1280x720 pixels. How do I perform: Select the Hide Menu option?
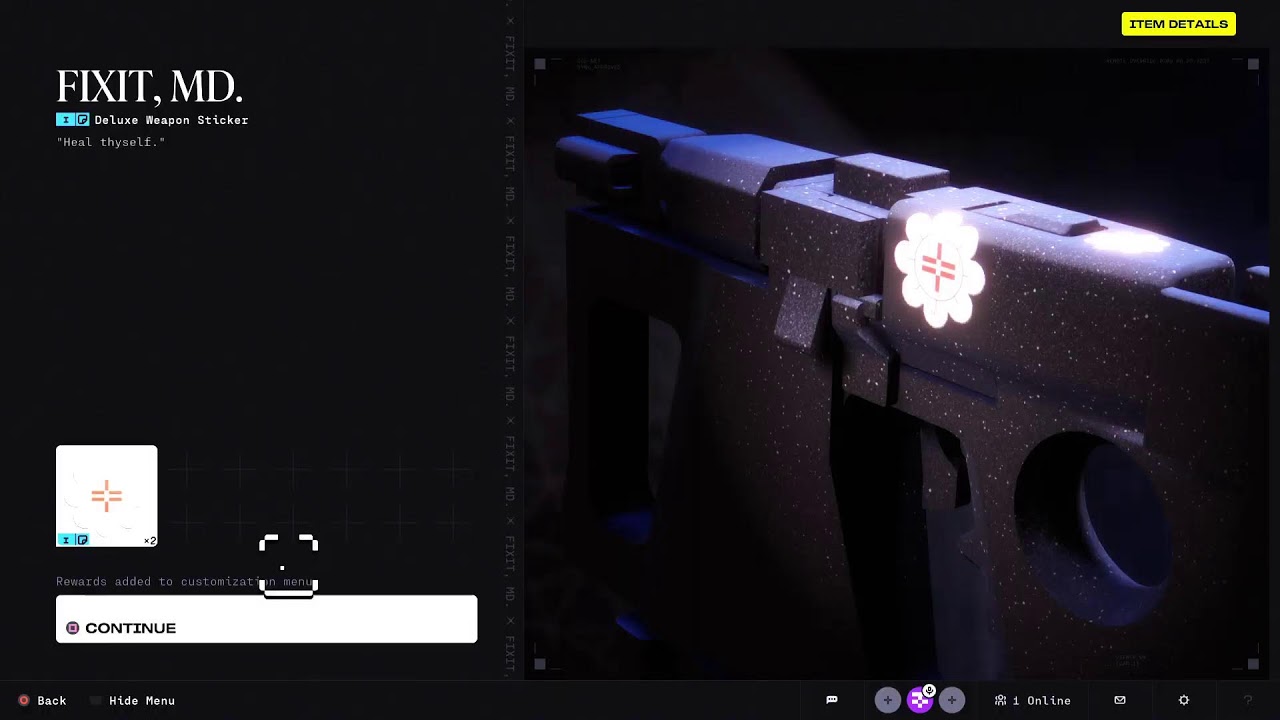pos(133,701)
